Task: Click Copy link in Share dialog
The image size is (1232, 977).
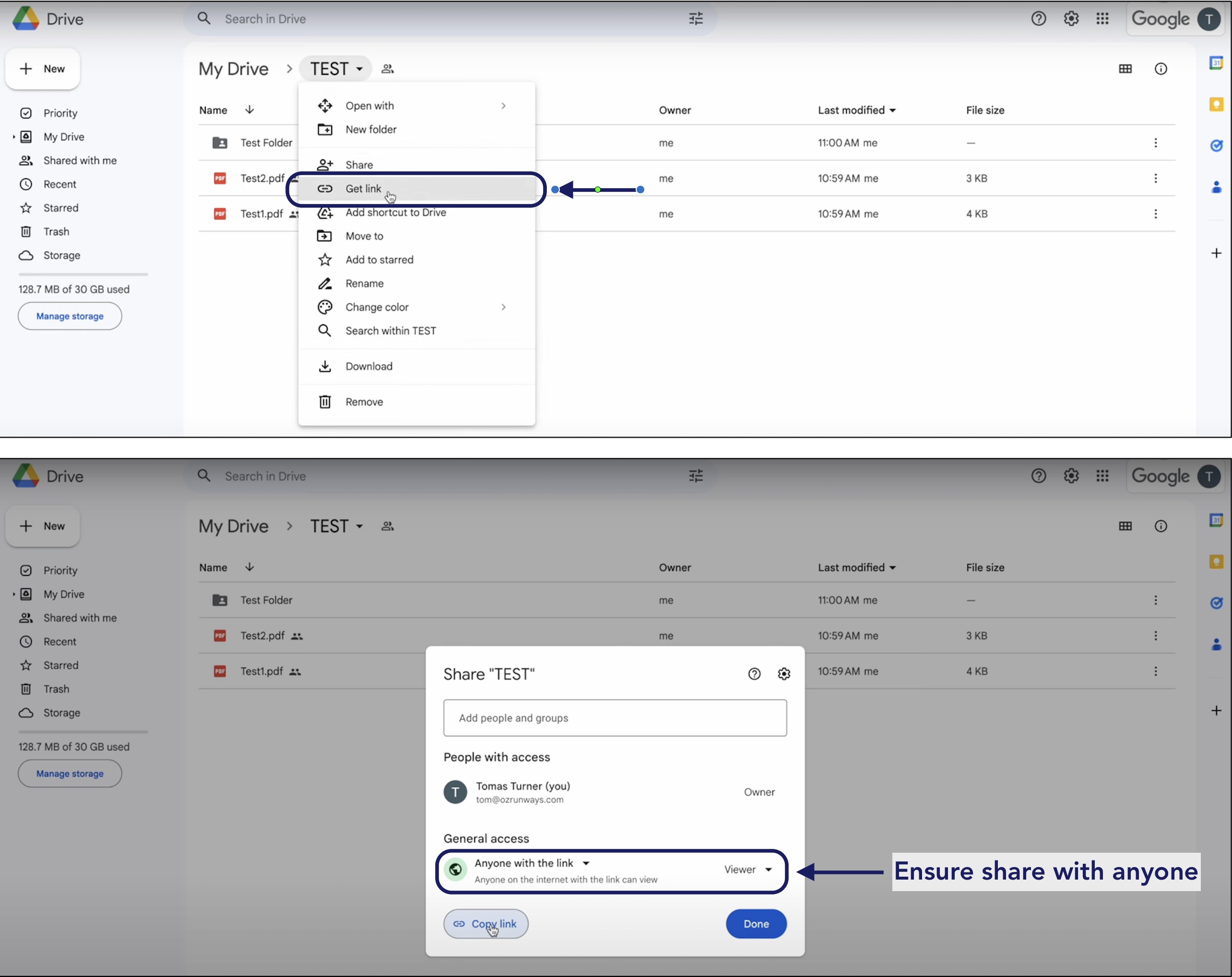Action: [486, 924]
